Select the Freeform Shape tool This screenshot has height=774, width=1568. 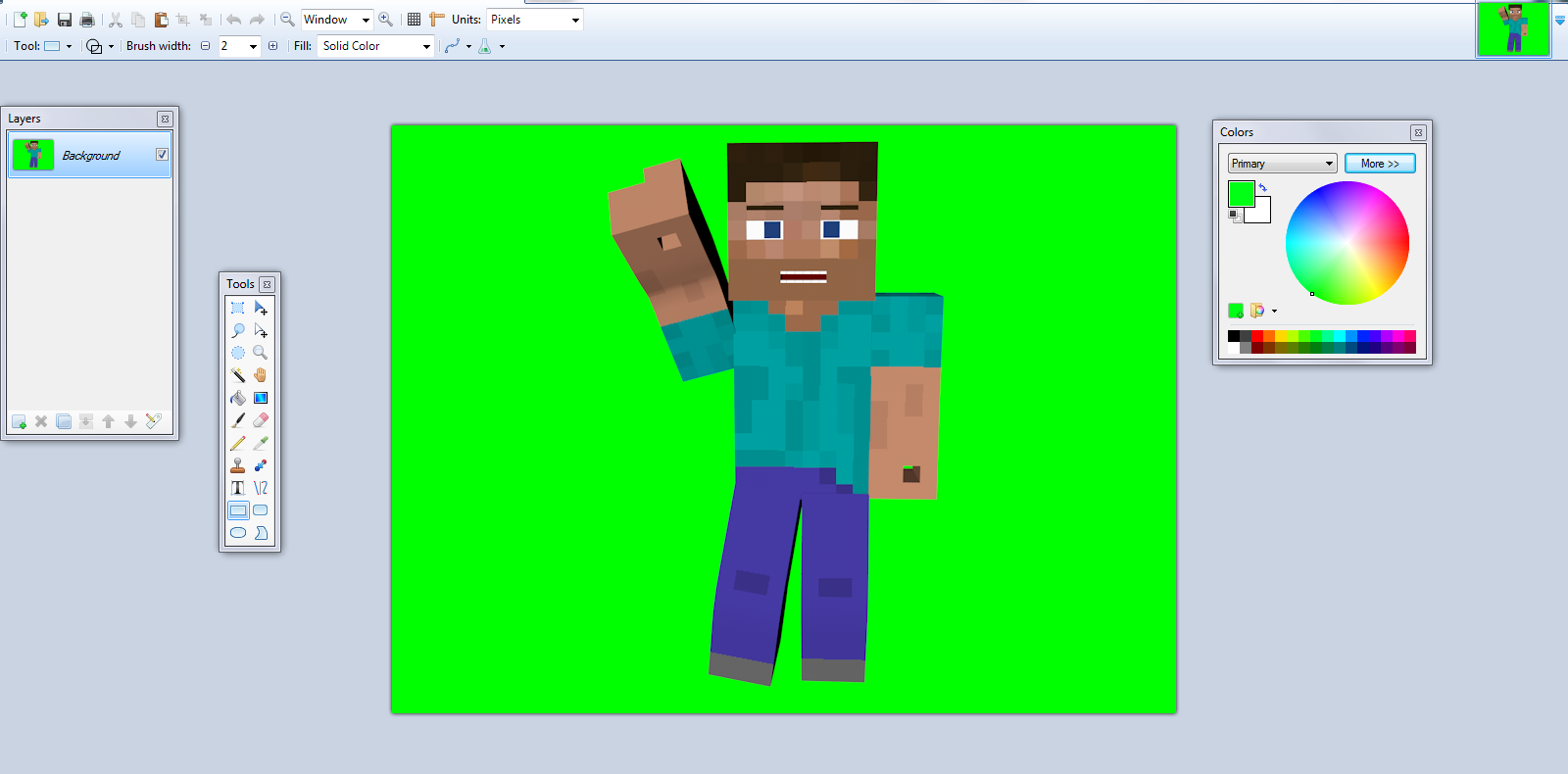tap(261, 533)
